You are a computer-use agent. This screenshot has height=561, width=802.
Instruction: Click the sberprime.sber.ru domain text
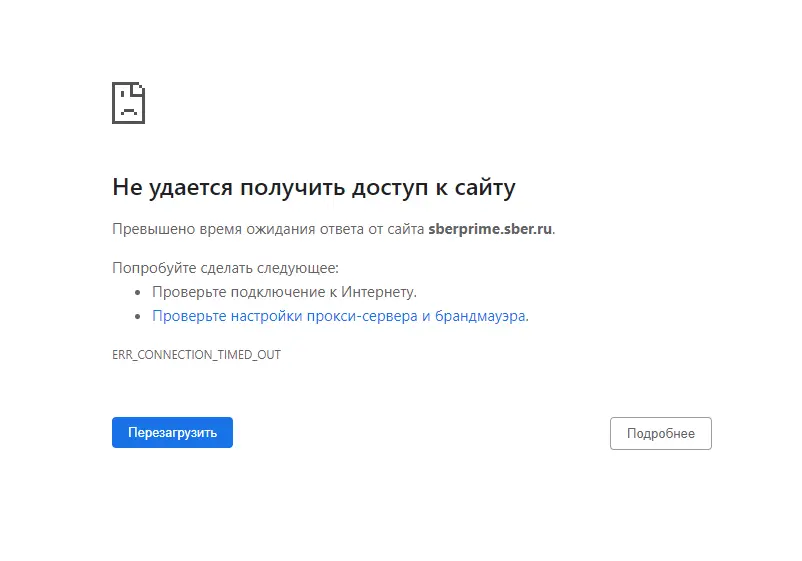[x=490, y=229]
